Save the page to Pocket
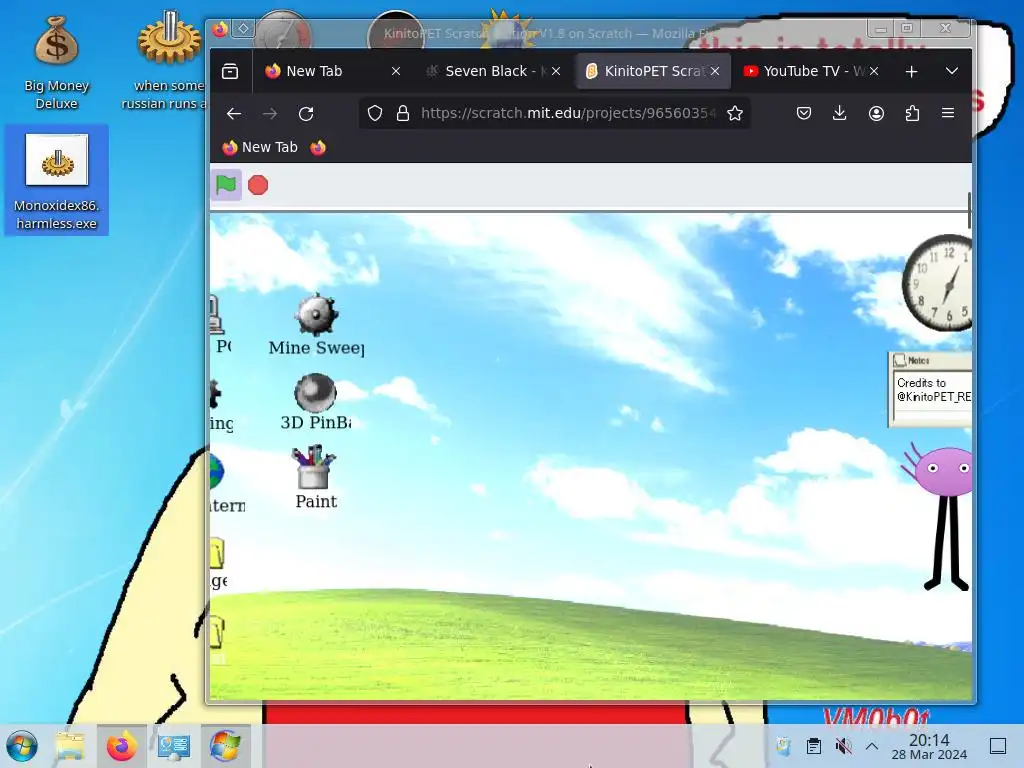Viewport: 1024px width, 768px height. click(x=804, y=114)
